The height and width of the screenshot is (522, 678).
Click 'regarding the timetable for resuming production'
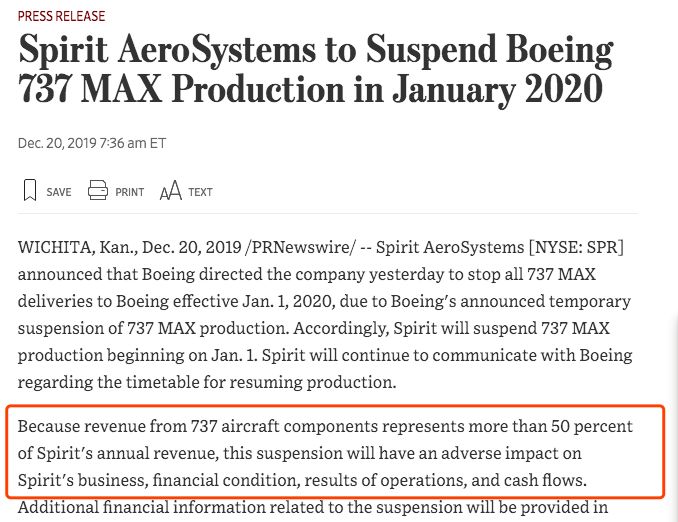[x=206, y=382]
